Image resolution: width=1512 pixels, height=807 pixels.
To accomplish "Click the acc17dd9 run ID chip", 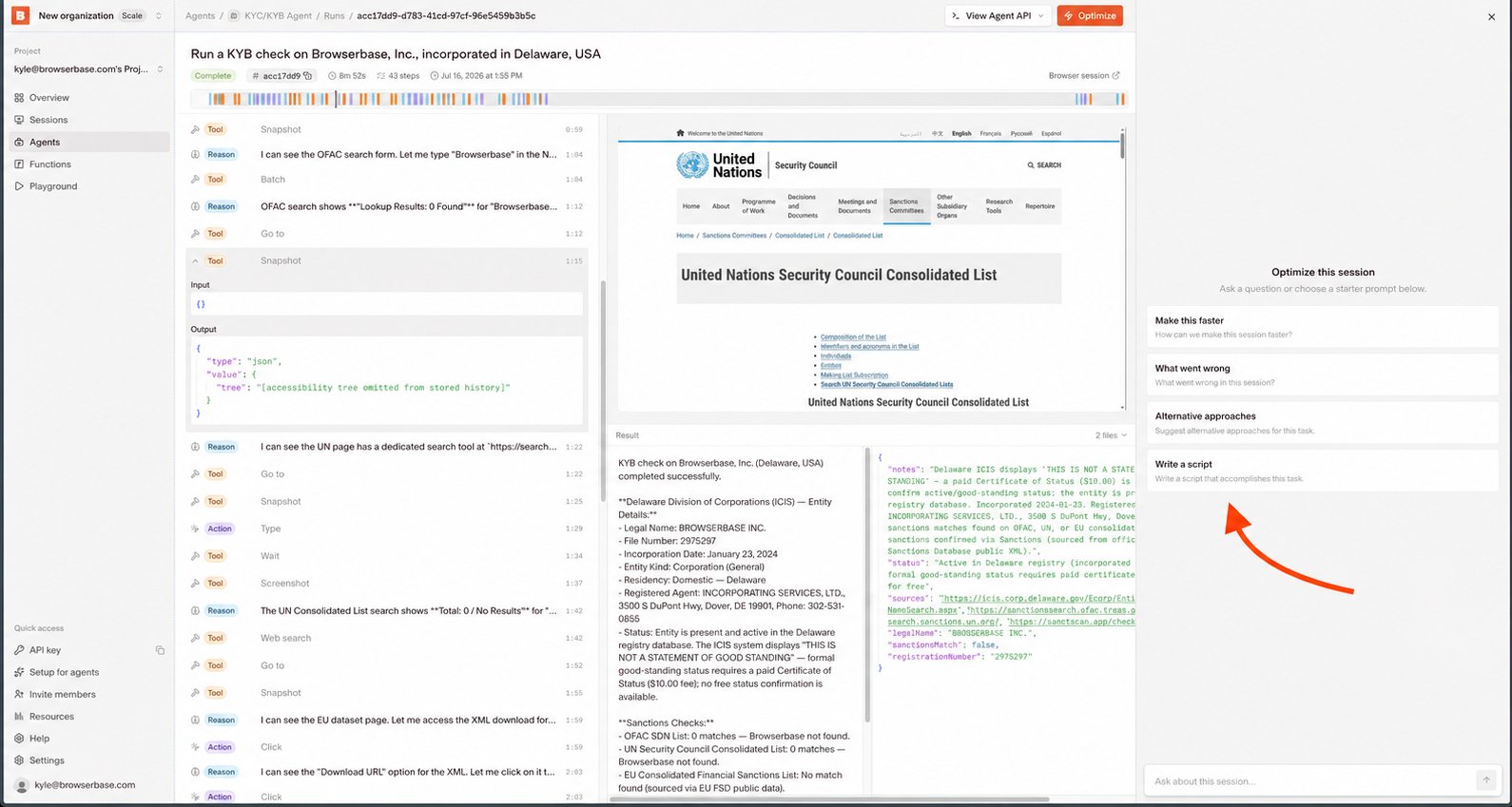I will coord(281,76).
